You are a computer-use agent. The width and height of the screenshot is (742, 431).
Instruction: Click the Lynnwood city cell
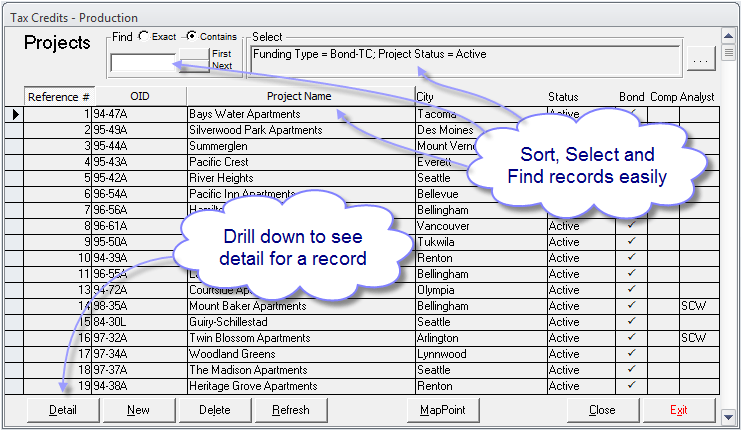pyautogui.click(x=481, y=354)
